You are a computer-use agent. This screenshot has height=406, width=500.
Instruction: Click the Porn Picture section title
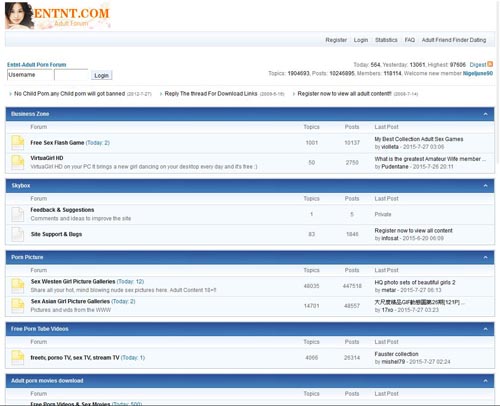27,257
